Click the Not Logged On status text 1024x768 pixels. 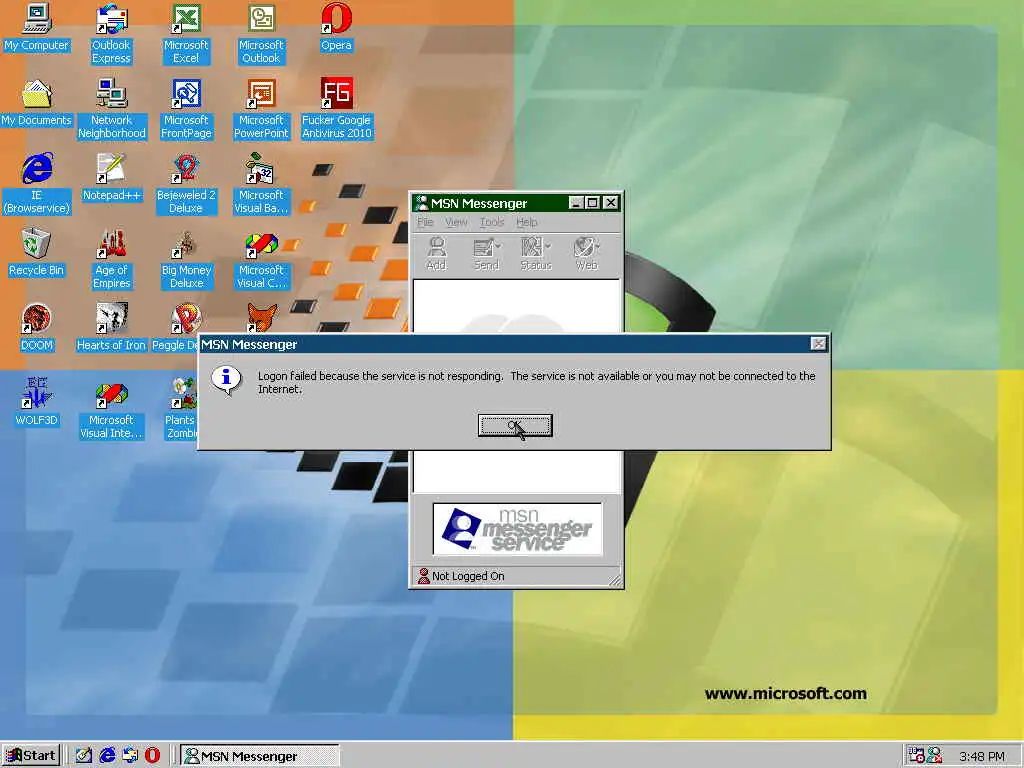[x=468, y=576]
